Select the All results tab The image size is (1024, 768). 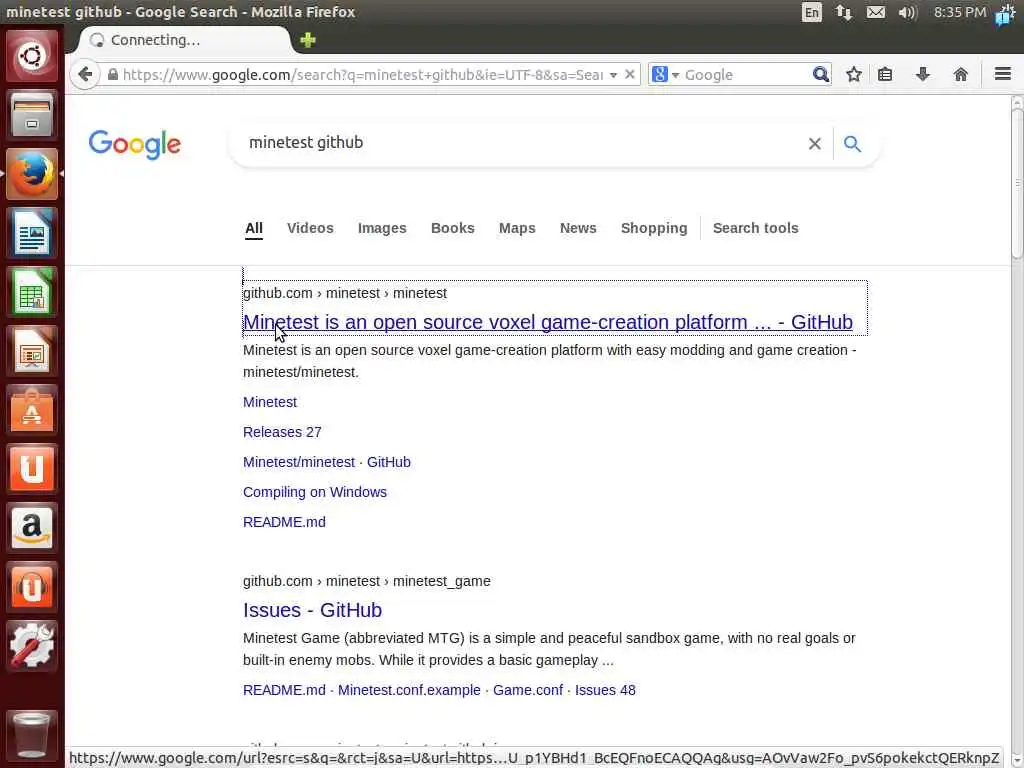point(254,228)
